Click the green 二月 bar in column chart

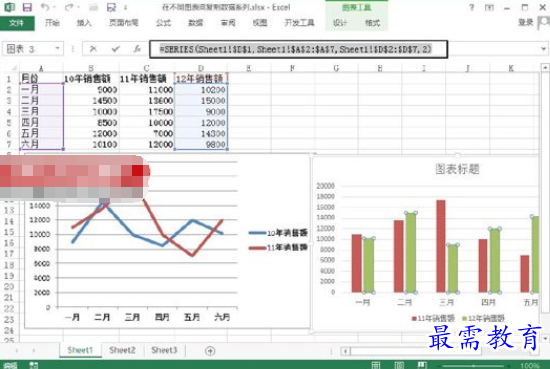coord(411,253)
